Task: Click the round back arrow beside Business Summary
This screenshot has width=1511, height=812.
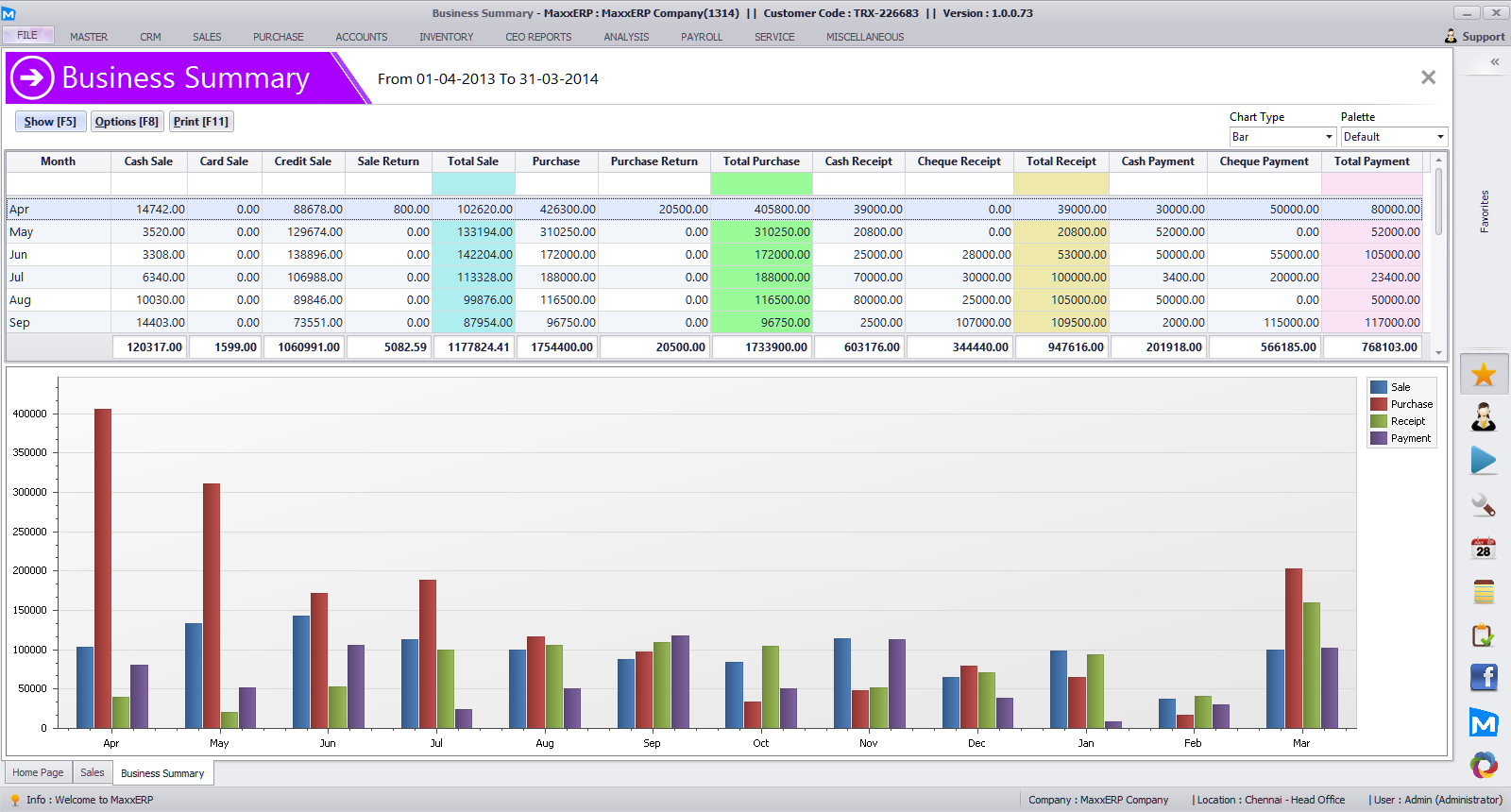Action: [32, 77]
